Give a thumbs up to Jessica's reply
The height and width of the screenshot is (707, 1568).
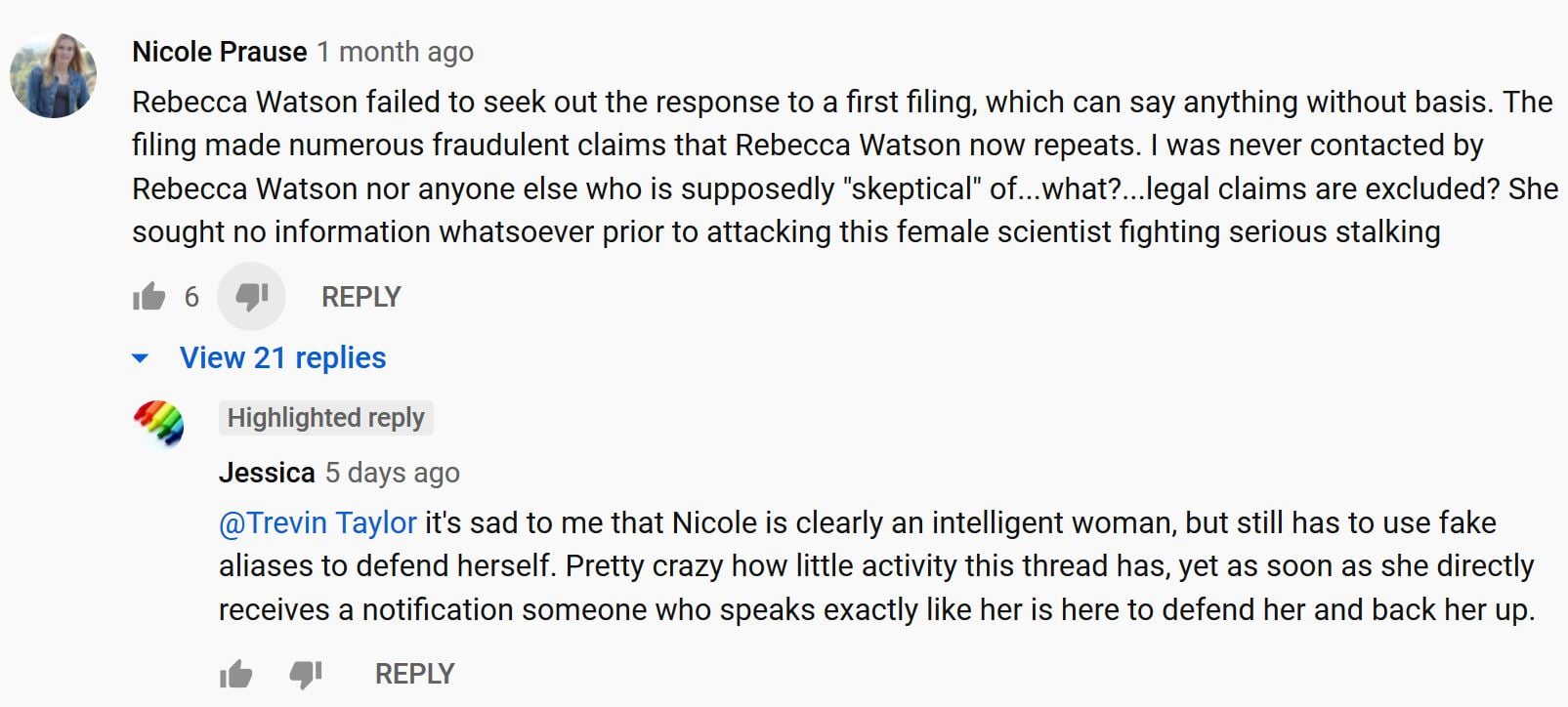coord(235,674)
